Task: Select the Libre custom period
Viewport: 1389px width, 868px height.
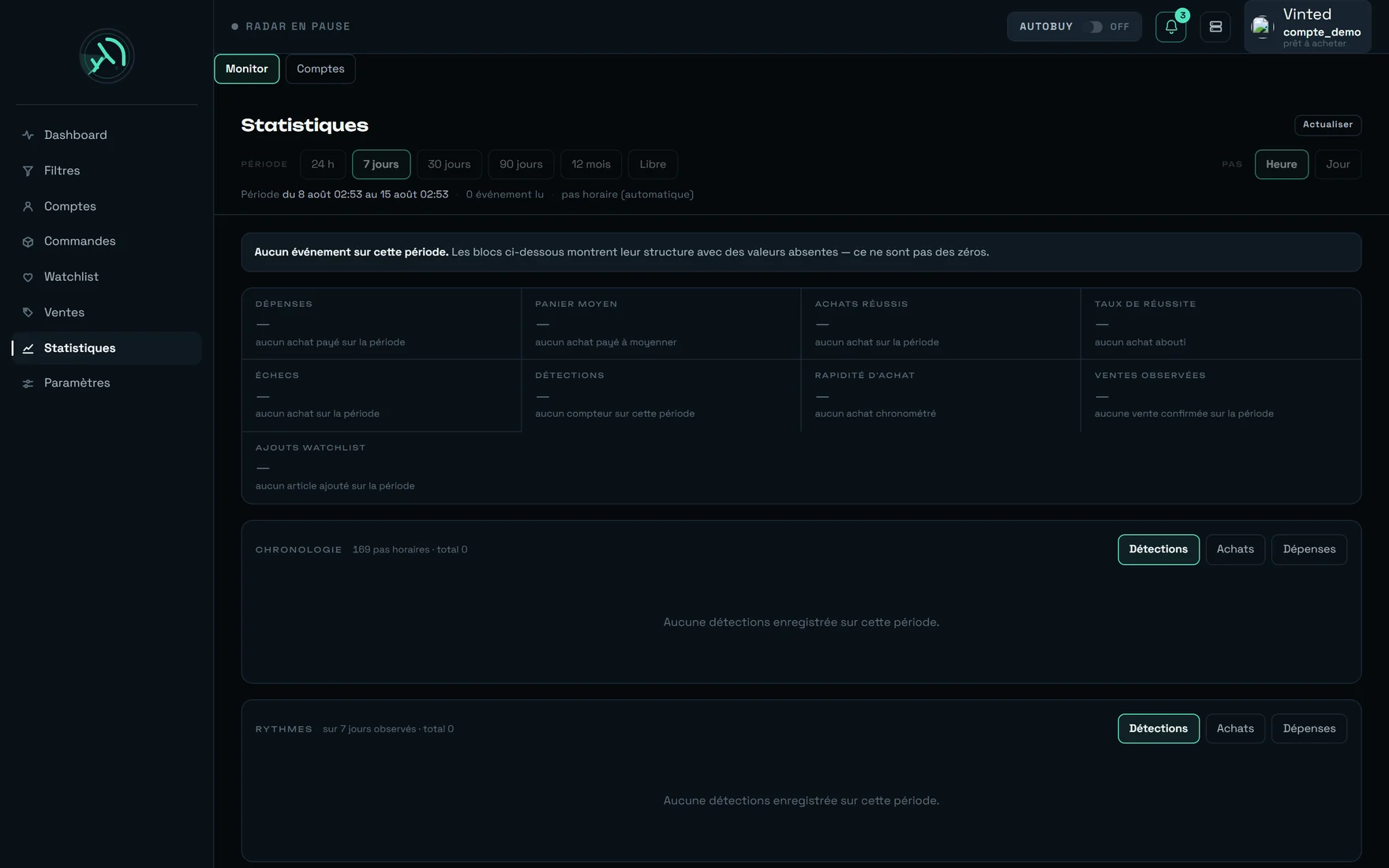Action: point(653,164)
